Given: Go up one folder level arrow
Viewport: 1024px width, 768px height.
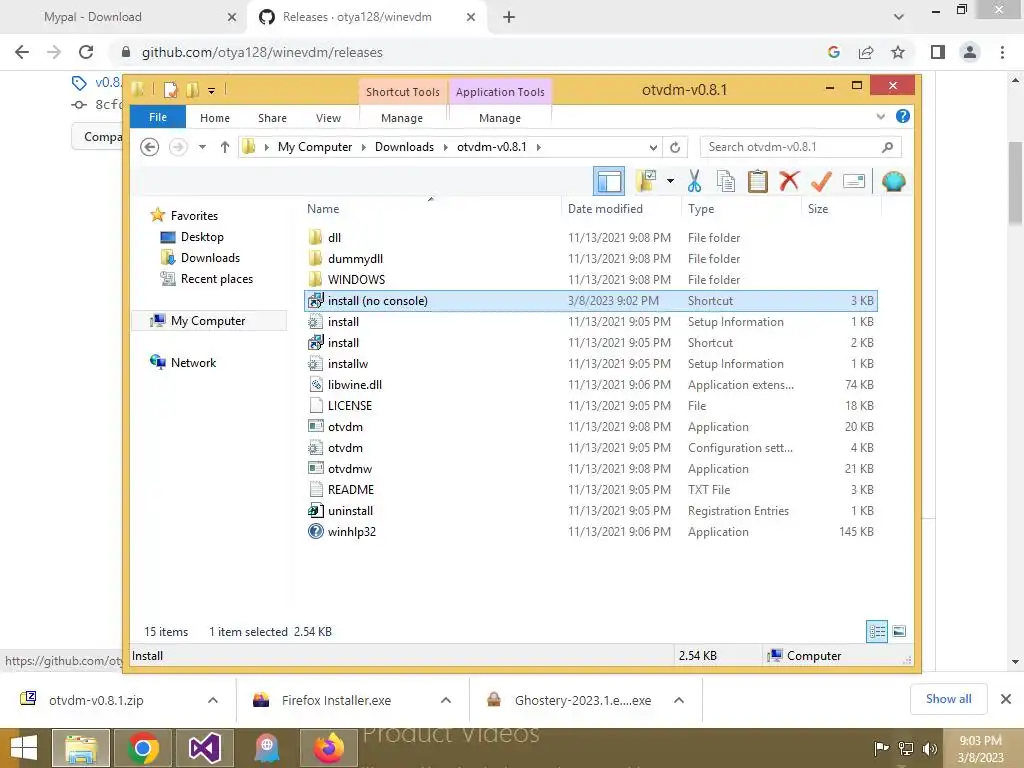Looking at the screenshot, I should [x=225, y=147].
